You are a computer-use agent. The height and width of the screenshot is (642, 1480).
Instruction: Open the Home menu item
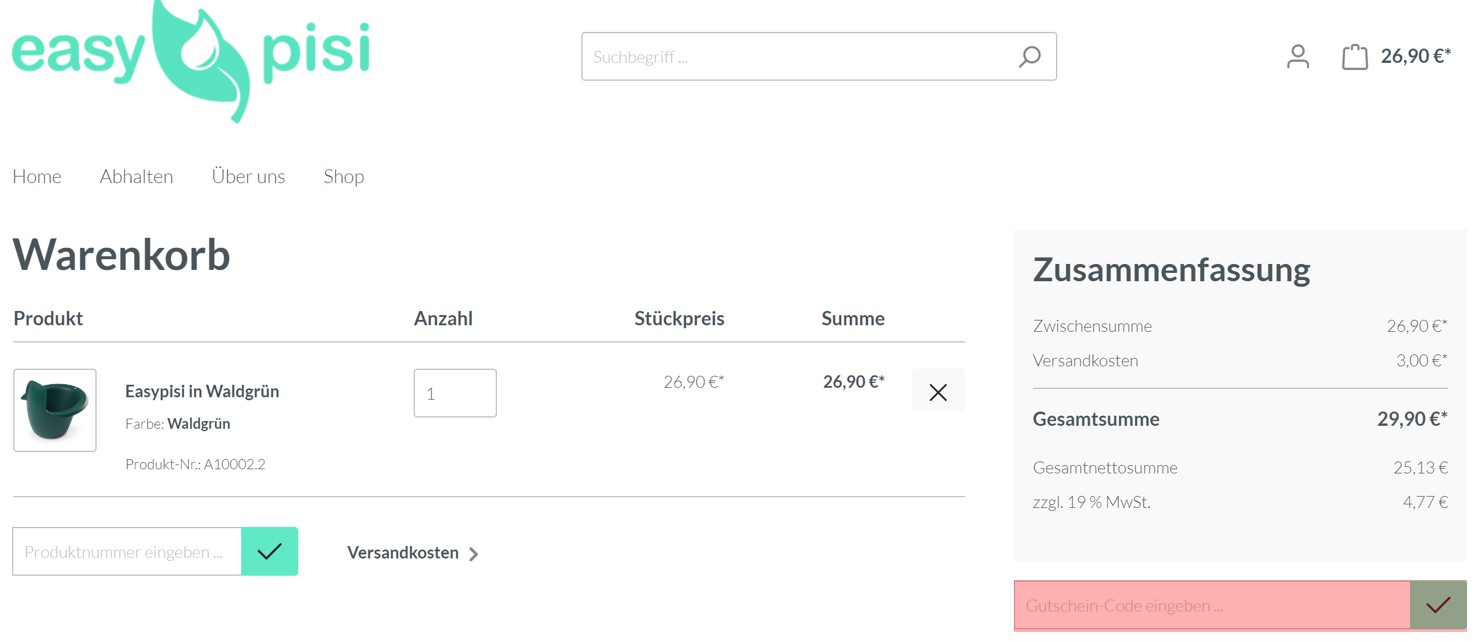tap(37, 176)
